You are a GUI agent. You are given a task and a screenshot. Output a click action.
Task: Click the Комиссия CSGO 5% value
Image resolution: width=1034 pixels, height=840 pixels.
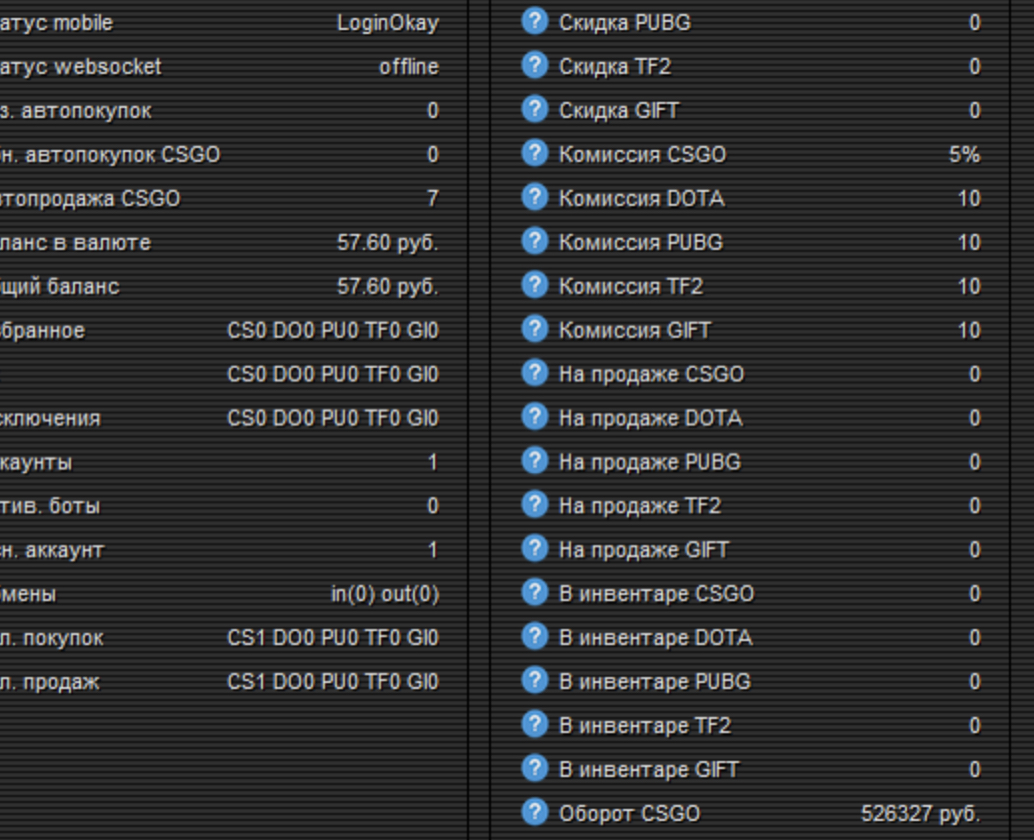tap(964, 155)
